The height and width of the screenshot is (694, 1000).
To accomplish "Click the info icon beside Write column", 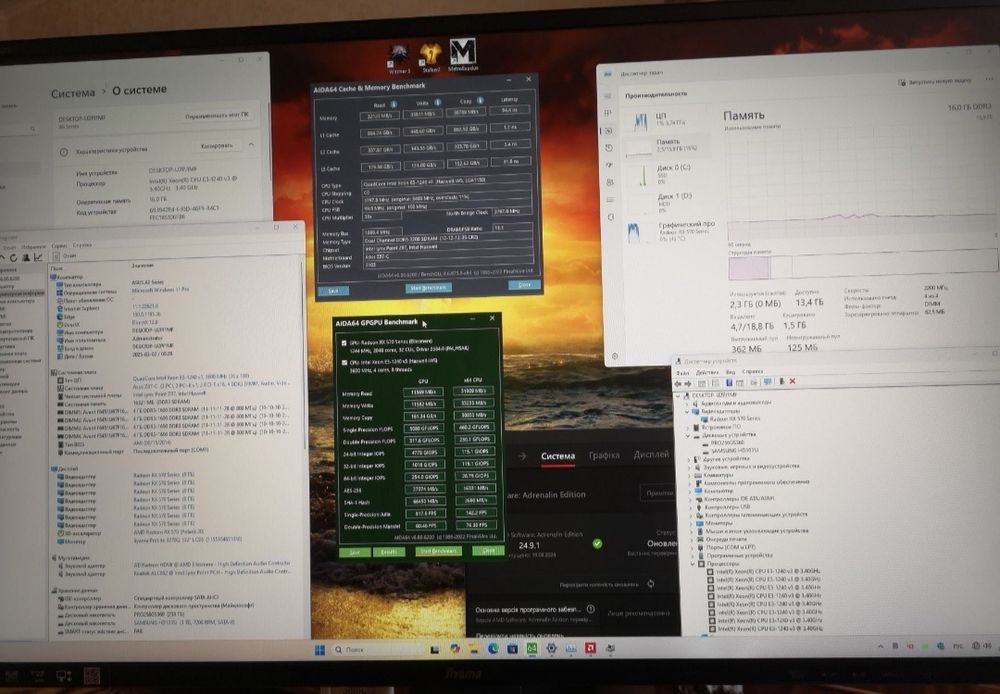I will click(438, 102).
